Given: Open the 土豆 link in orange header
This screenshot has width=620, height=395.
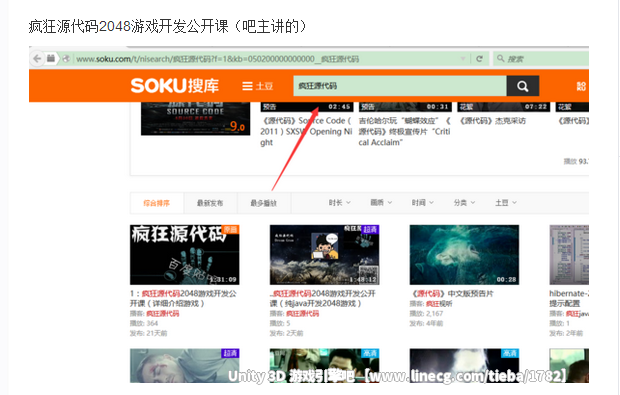Looking at the screenshot, I should pos(264,86).
